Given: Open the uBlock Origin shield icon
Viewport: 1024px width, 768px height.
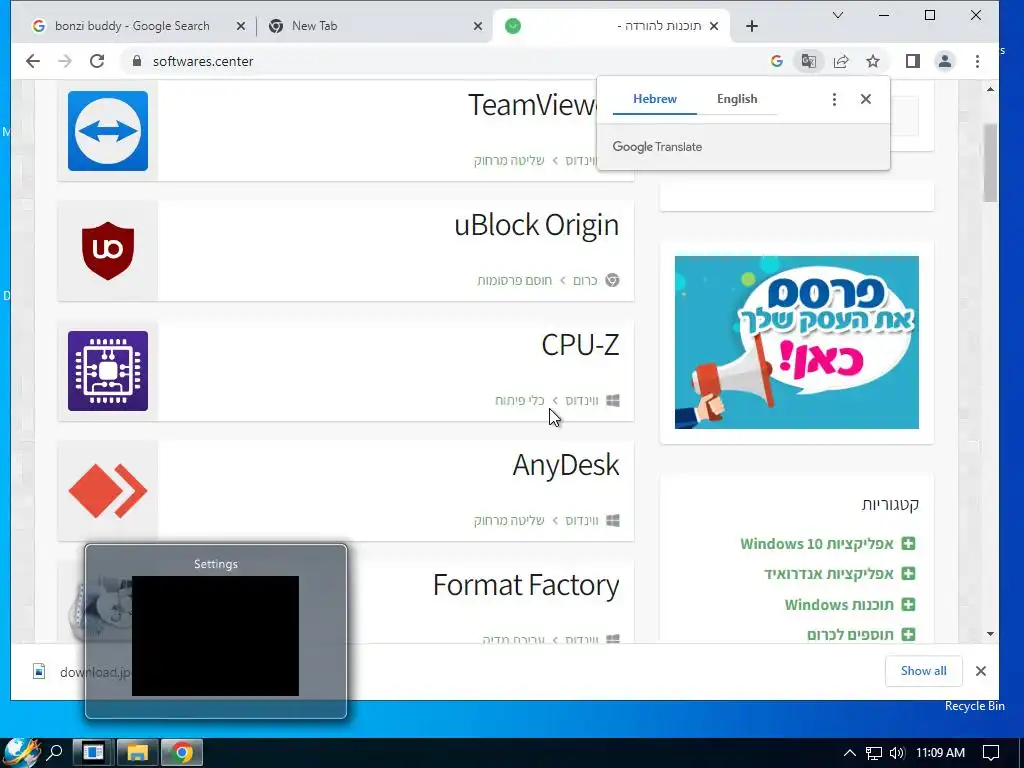Looking at the screenshot, I should pos(108,251).
